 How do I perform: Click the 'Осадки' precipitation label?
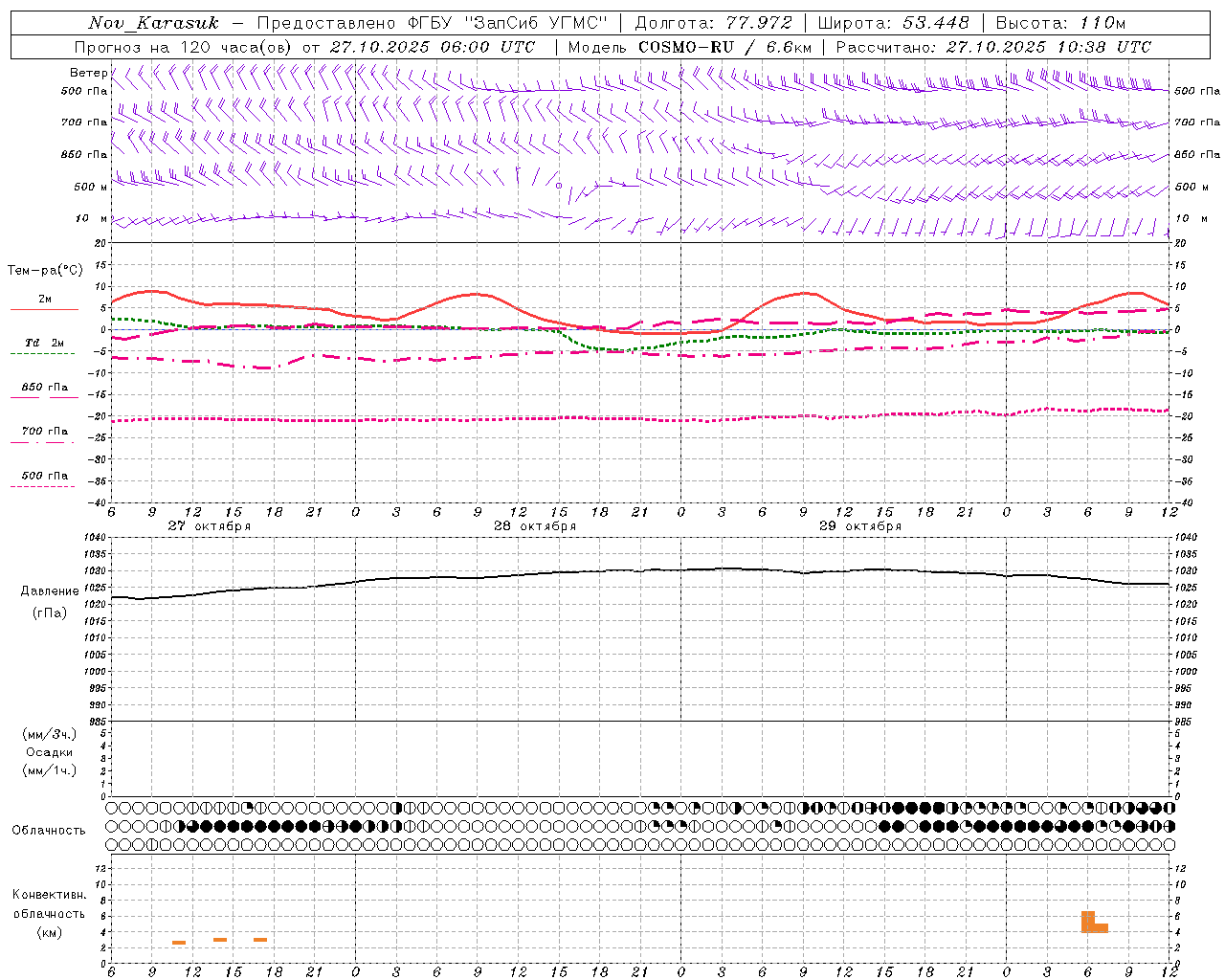[50, 752]
